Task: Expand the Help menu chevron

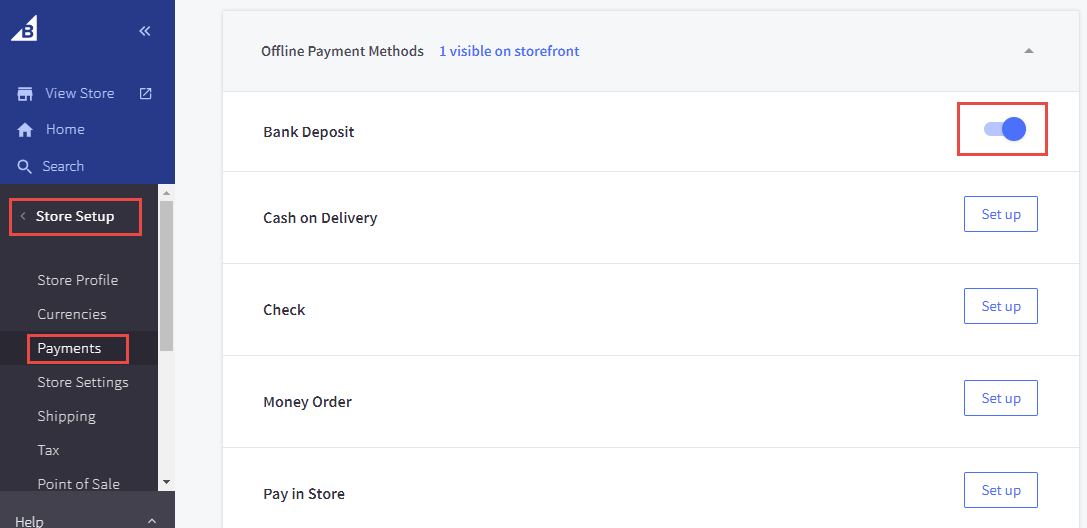Action: (x=152, y=520)
